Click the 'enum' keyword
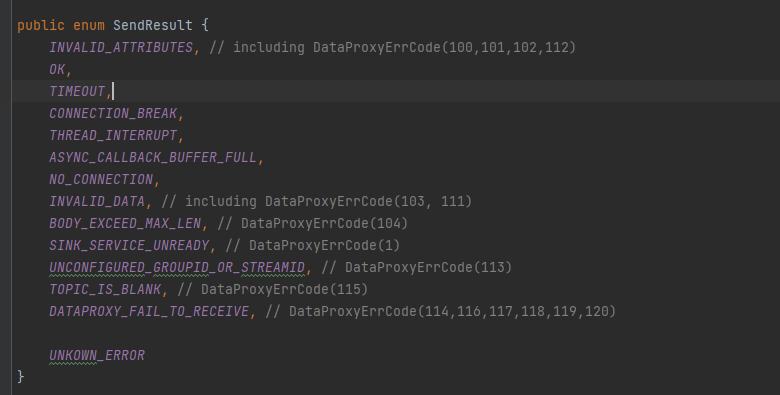Image resolution: width=780 pixels, height=395 pixels. [x=89, y=25]
